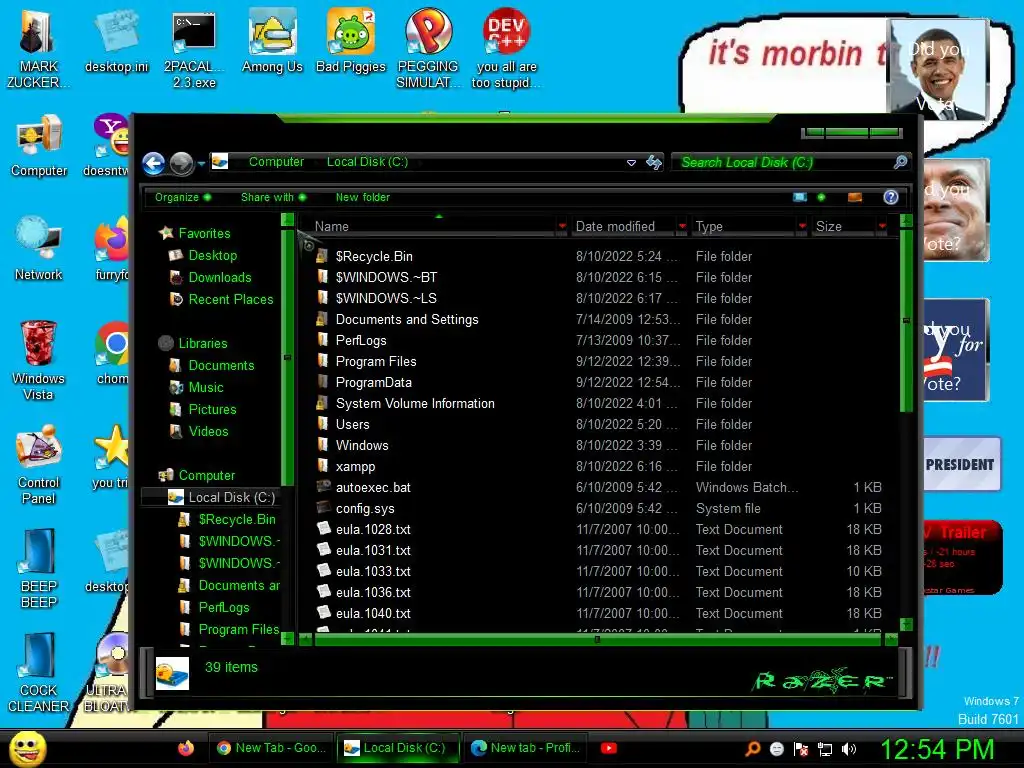Expand the address bar history dropdown arrow

click(632, 163)
